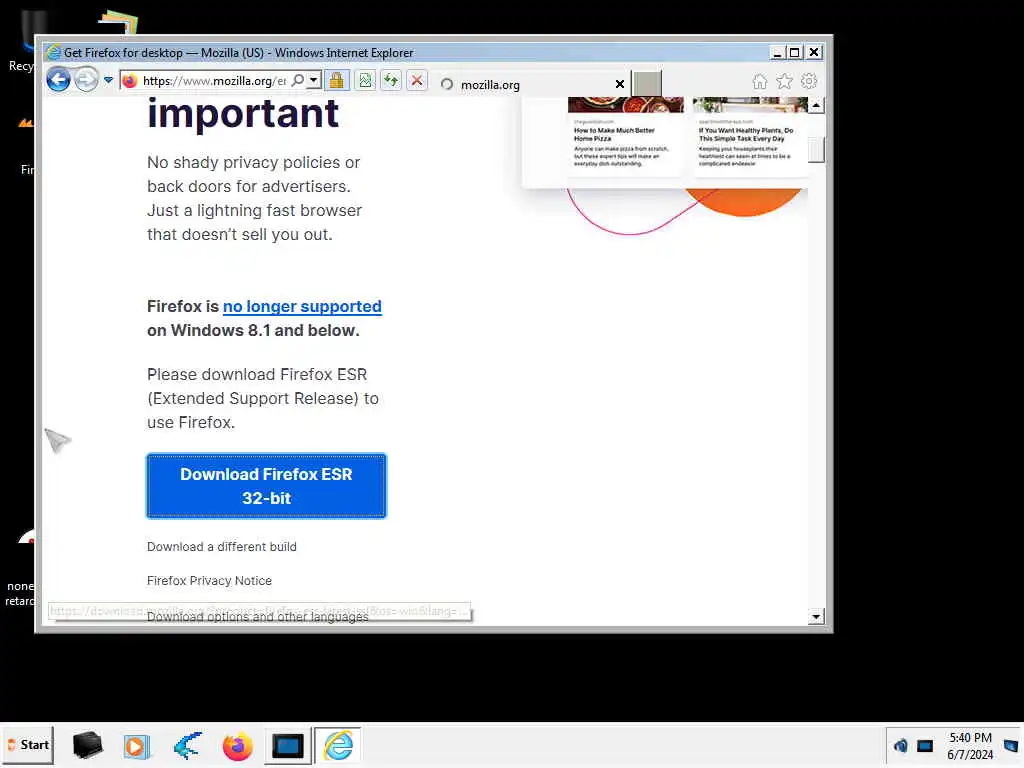Click the network monitor tray icon

pyautogui.click(x=925, y=745)
